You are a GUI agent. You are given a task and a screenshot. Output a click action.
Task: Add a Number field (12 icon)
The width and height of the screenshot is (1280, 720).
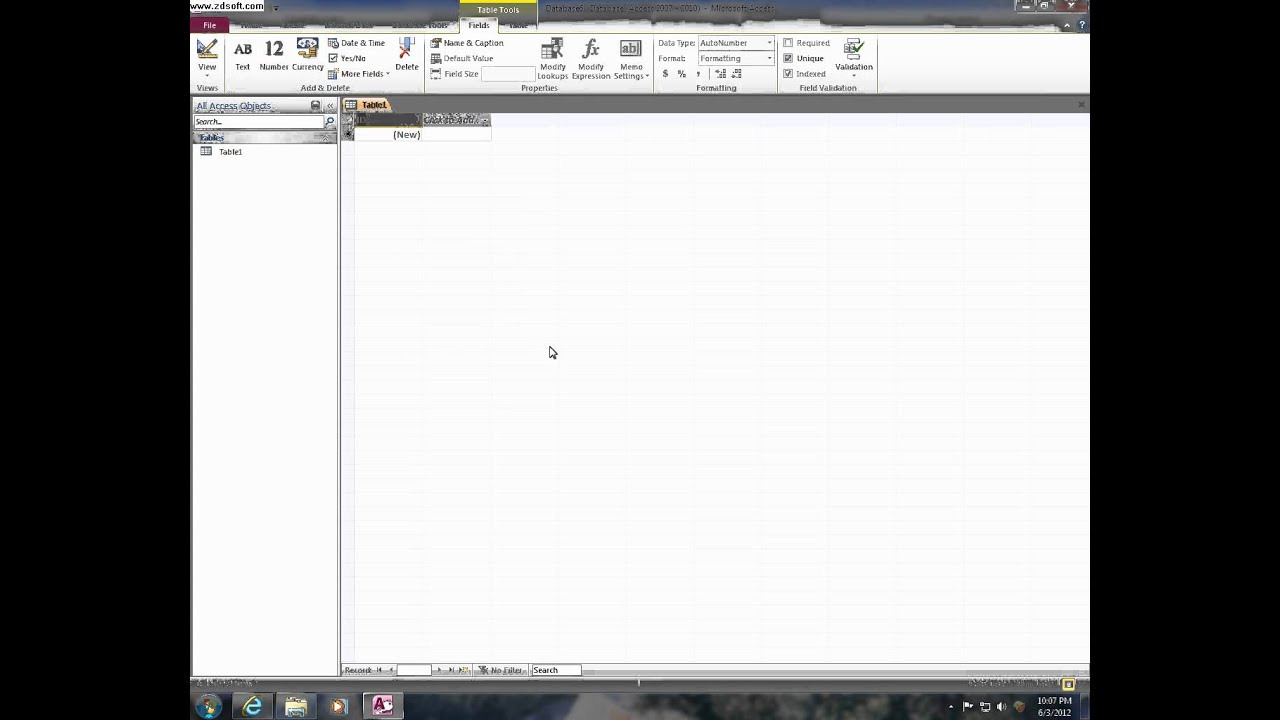tap(274, 56)
